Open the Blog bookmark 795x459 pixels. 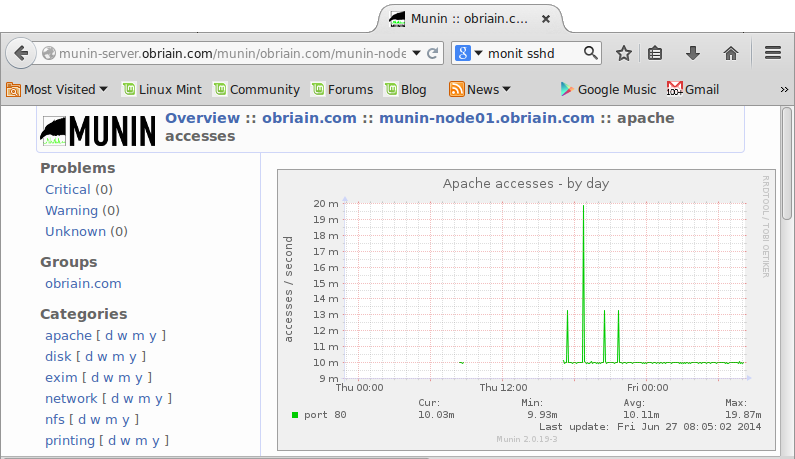pos(406,90)
